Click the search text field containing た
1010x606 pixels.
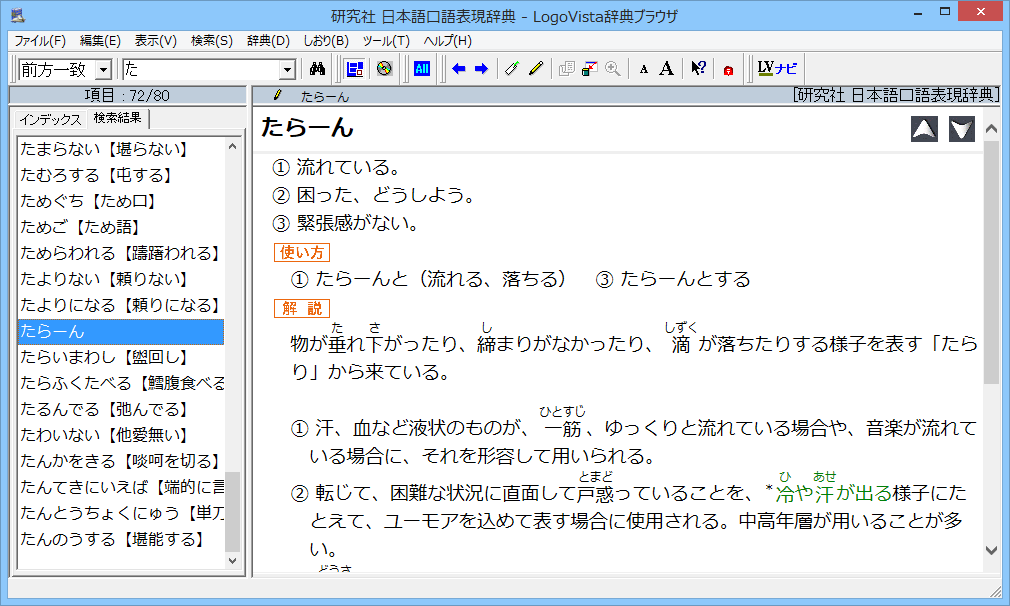pos(202,70)
